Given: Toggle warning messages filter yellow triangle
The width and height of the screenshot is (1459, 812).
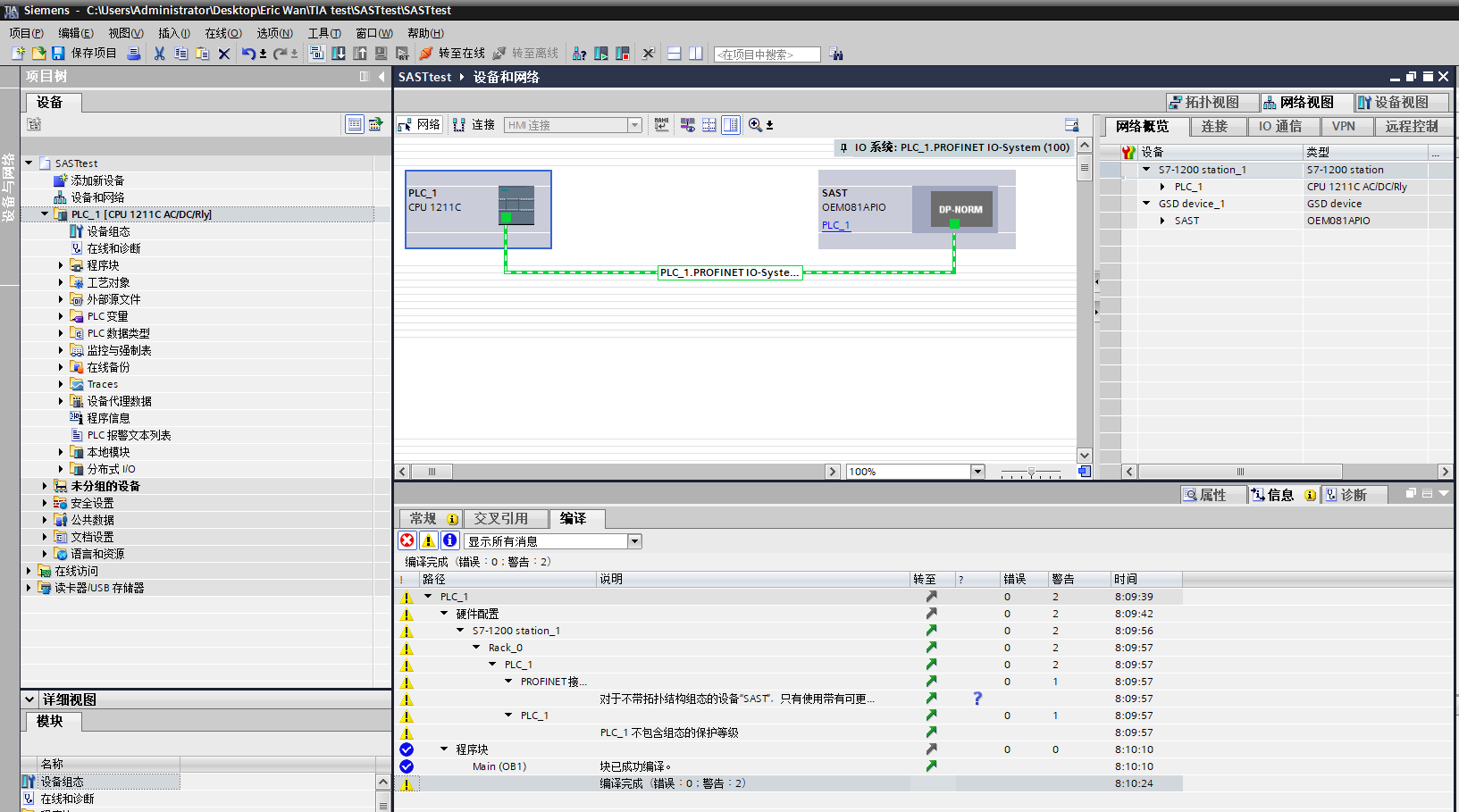Looking at the screenshot, I should 429,540.
